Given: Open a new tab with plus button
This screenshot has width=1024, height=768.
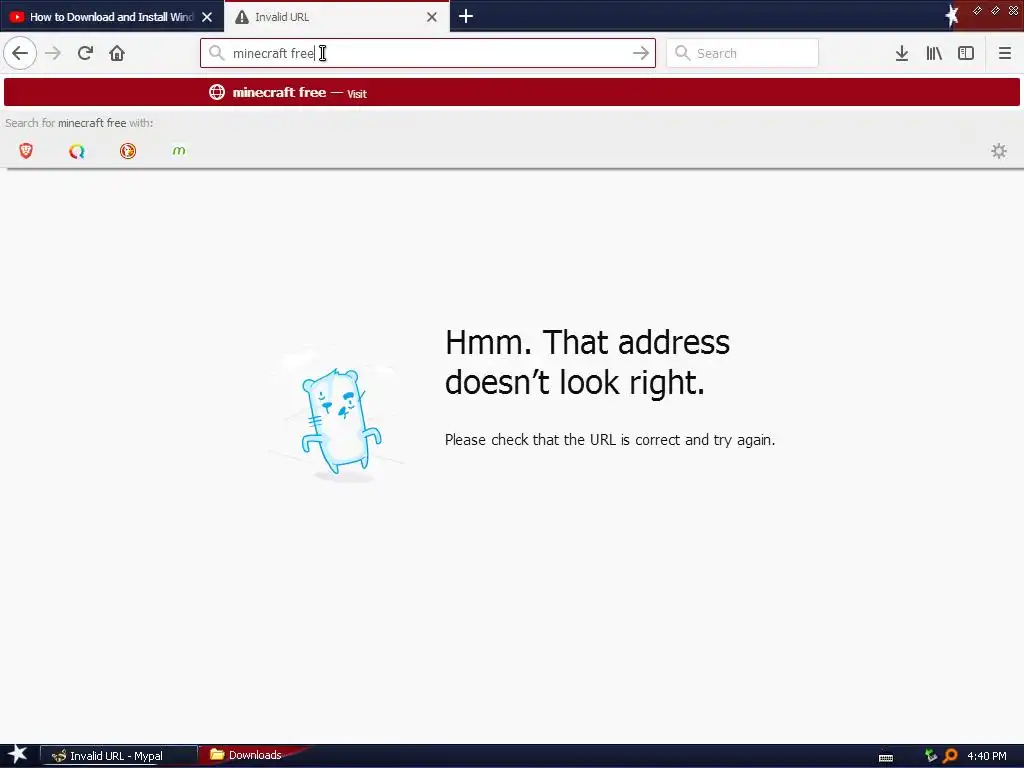Looking at the screenshot, I should pyautogui.click(x=466, y=16).
